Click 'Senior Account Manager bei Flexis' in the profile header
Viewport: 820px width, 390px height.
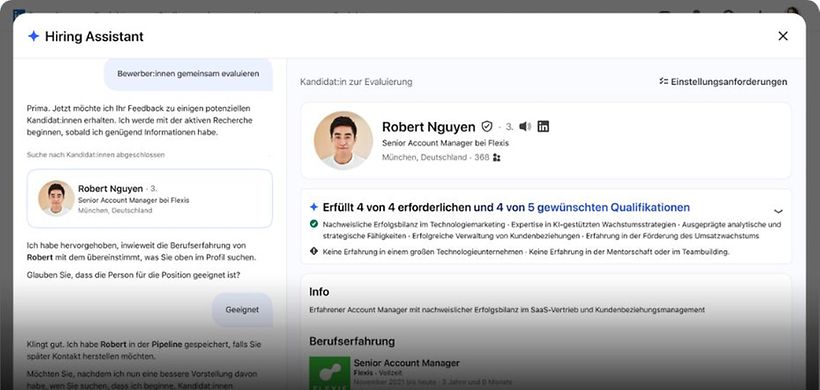(x=445, y=143)
